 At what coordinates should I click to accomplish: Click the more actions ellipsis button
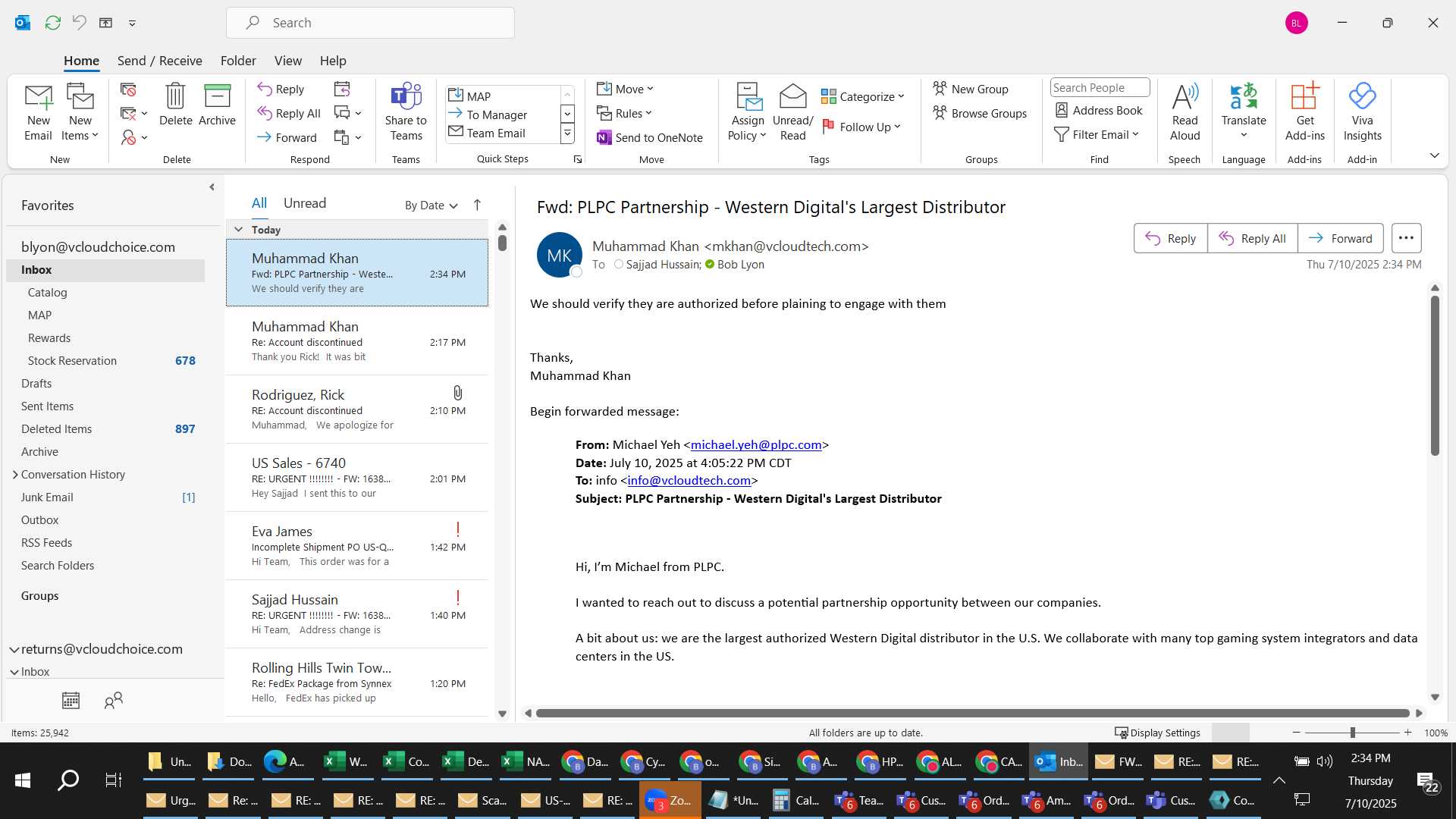(1406, 238)
